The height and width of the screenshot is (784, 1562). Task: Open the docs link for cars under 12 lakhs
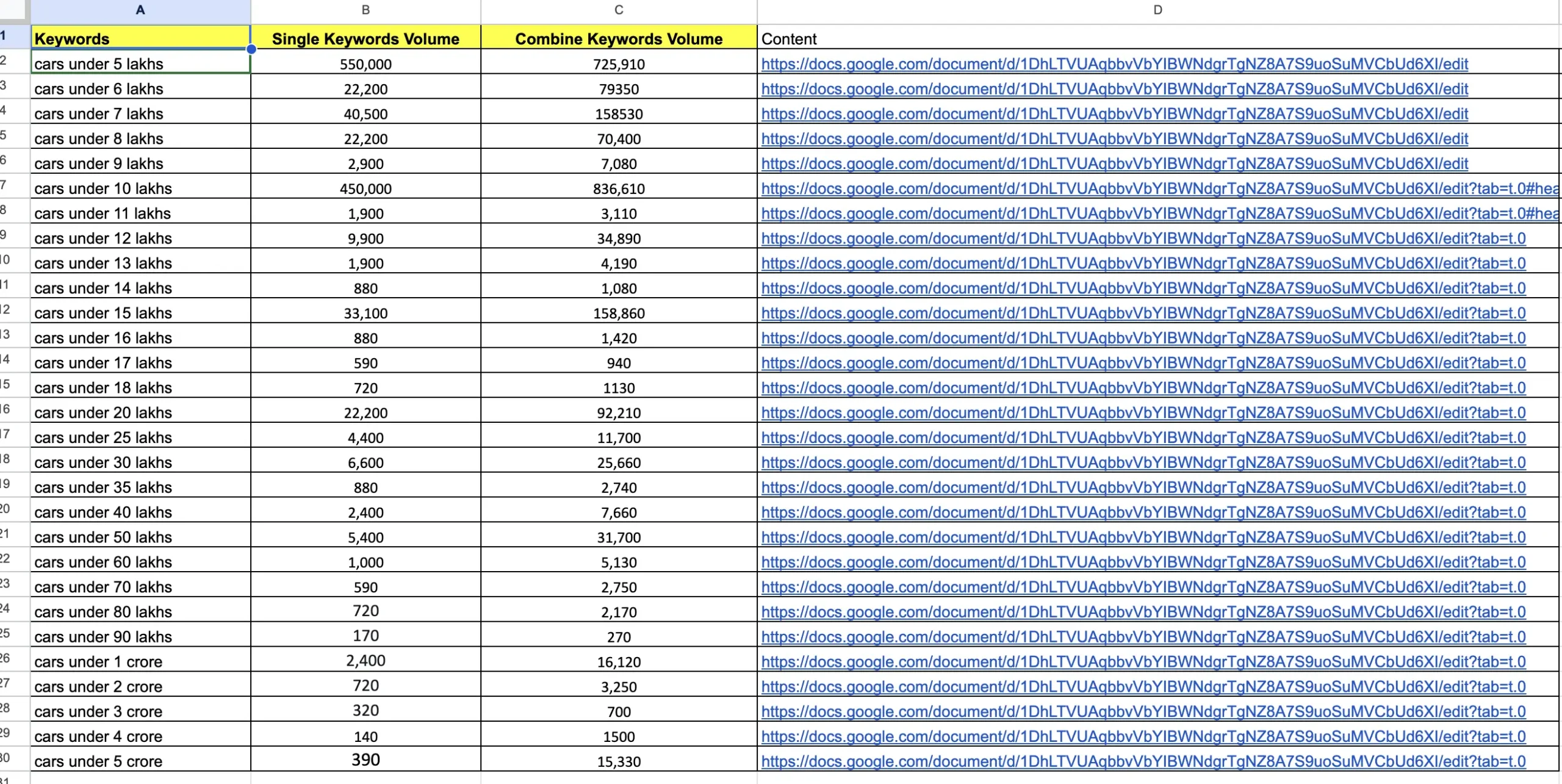tap(1143, 238)
